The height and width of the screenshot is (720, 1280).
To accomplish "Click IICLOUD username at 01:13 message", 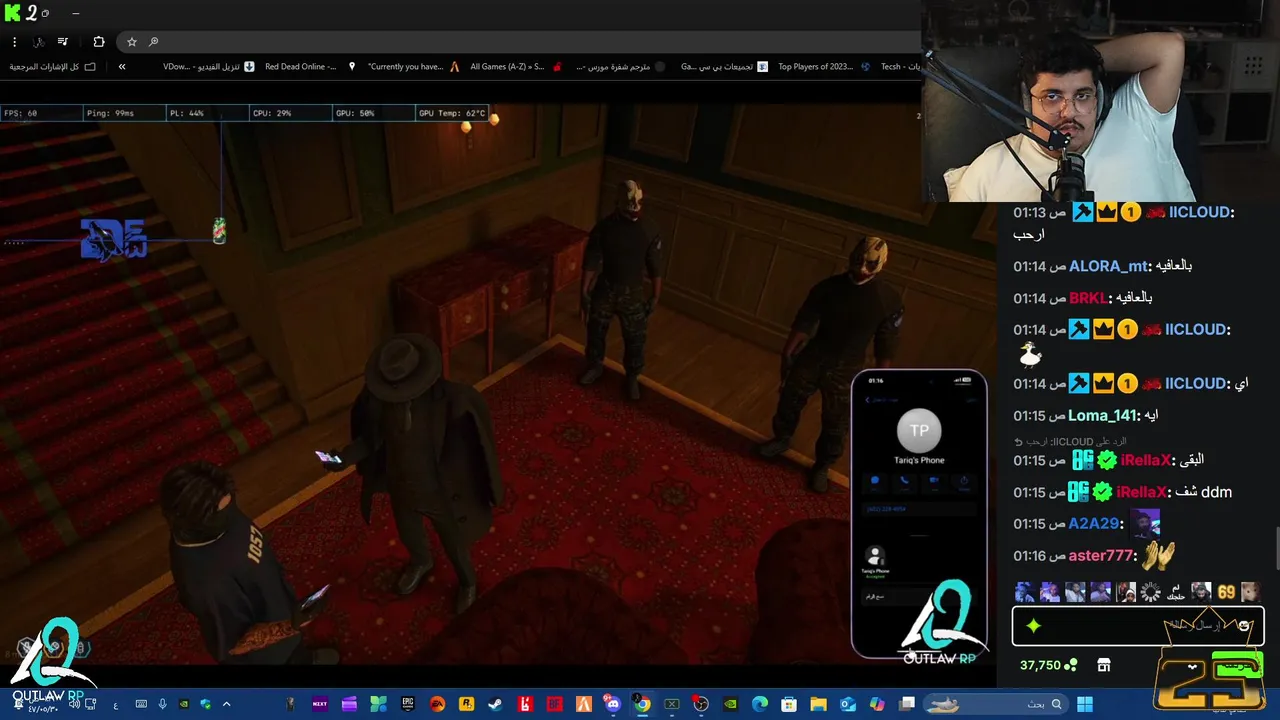I will (1199, 212).
